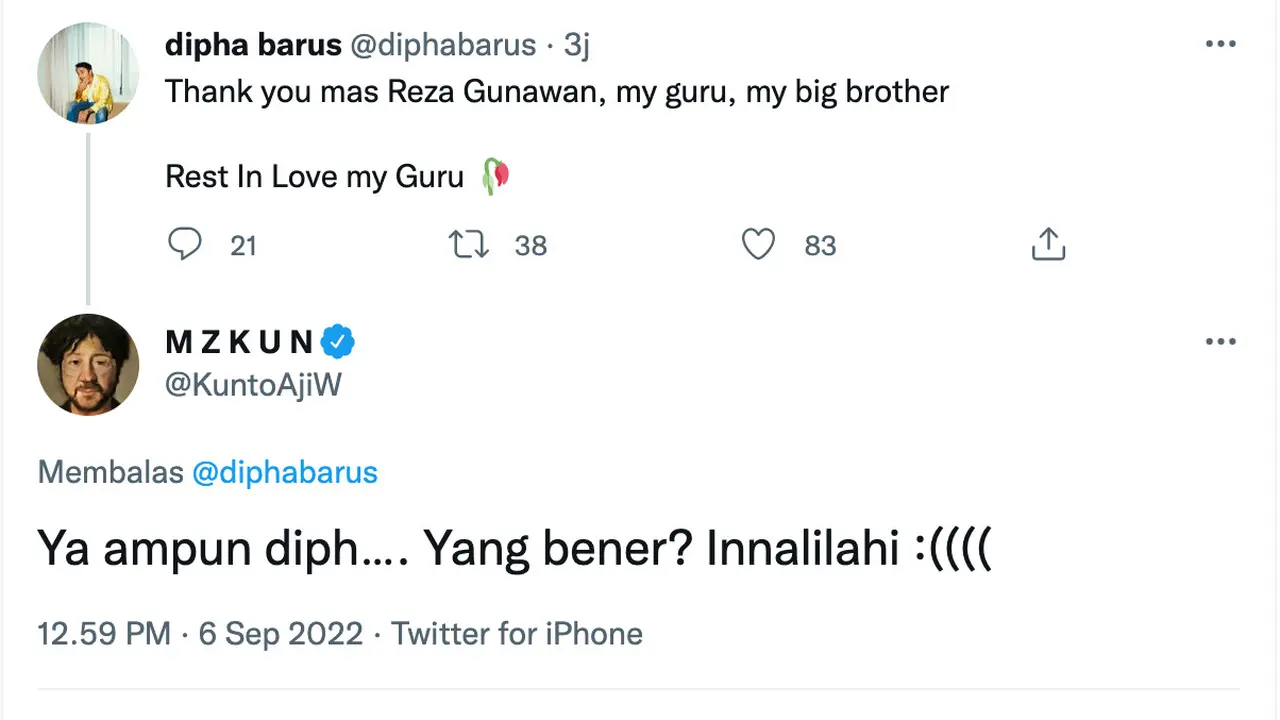
Task: Select the username dipha barus
Action: pos(254,44)
